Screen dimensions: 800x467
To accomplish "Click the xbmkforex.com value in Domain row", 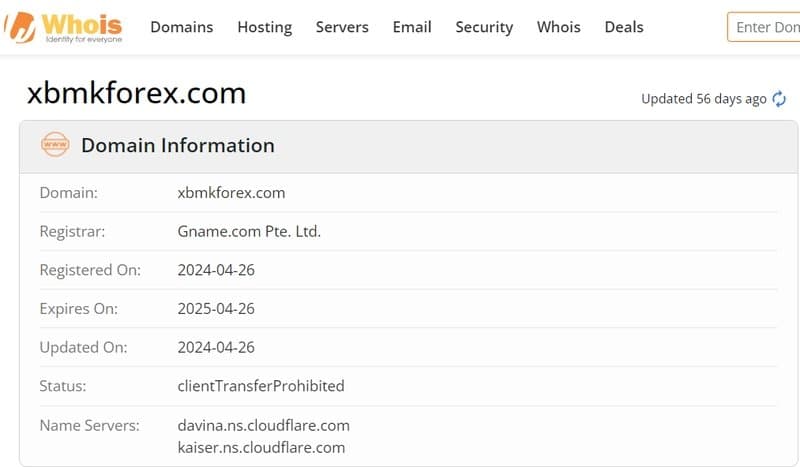I will [231, 192].
